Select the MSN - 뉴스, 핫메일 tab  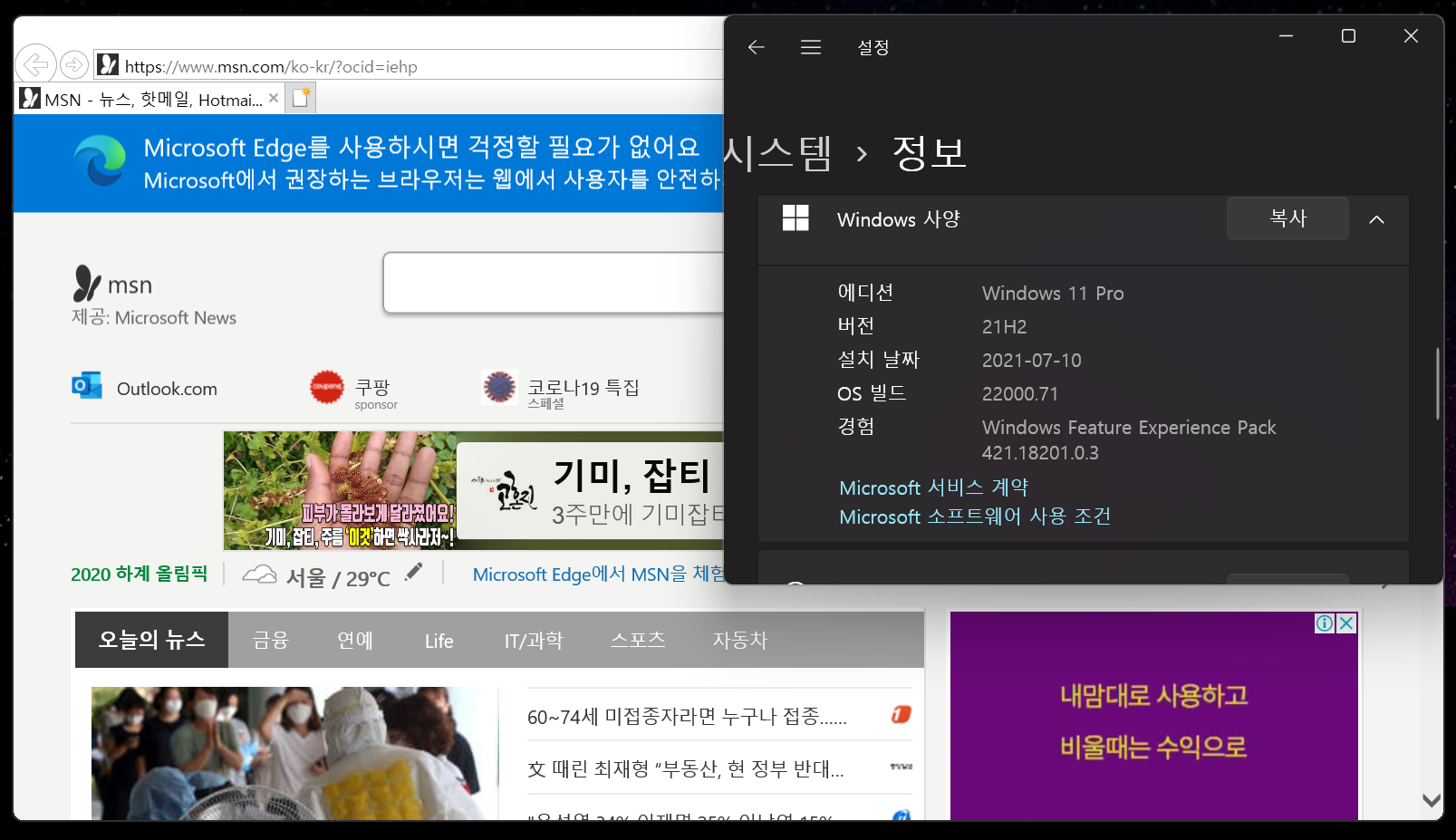(x=150, y=98)
